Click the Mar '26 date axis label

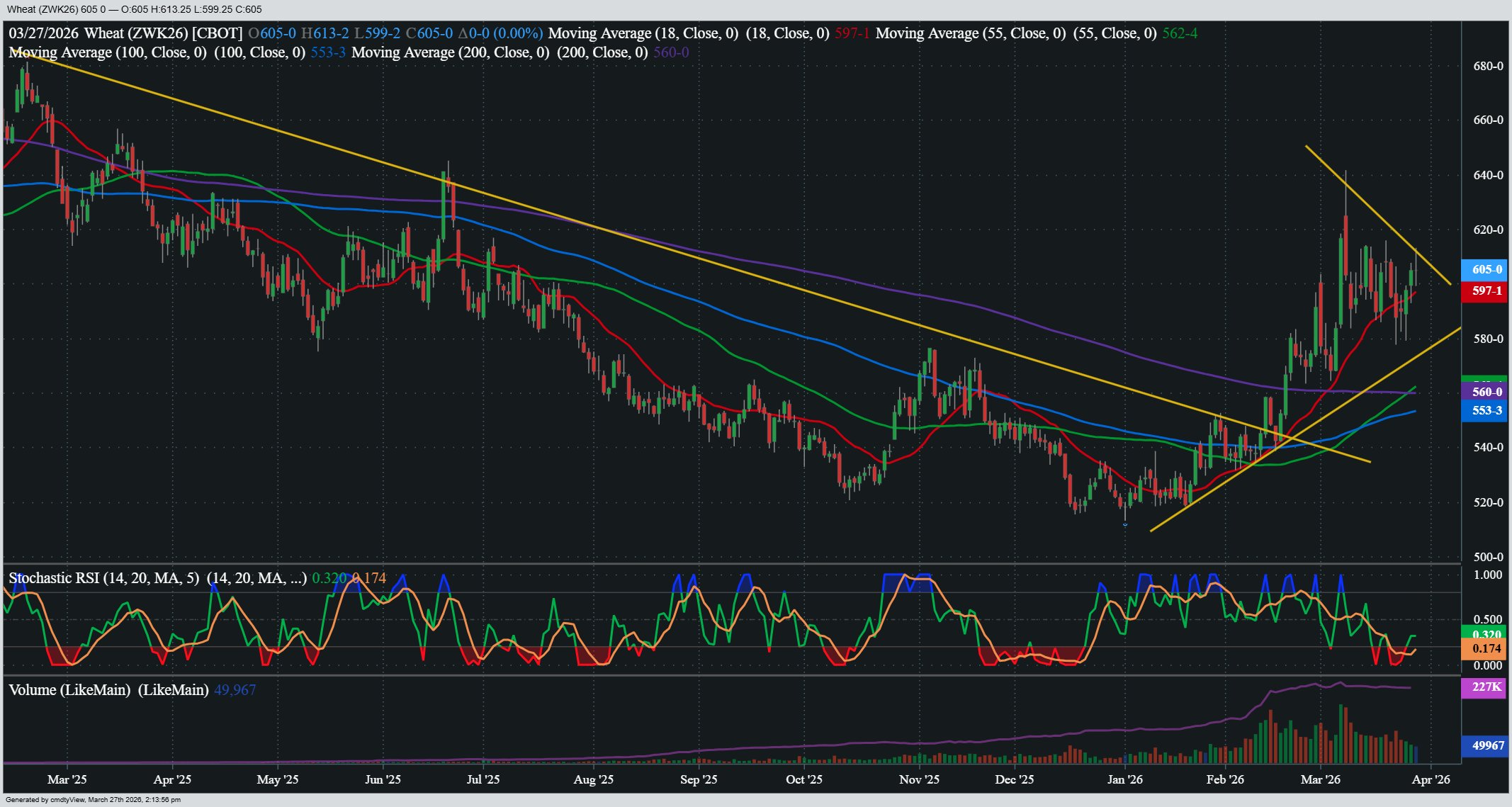[1321, 779]
